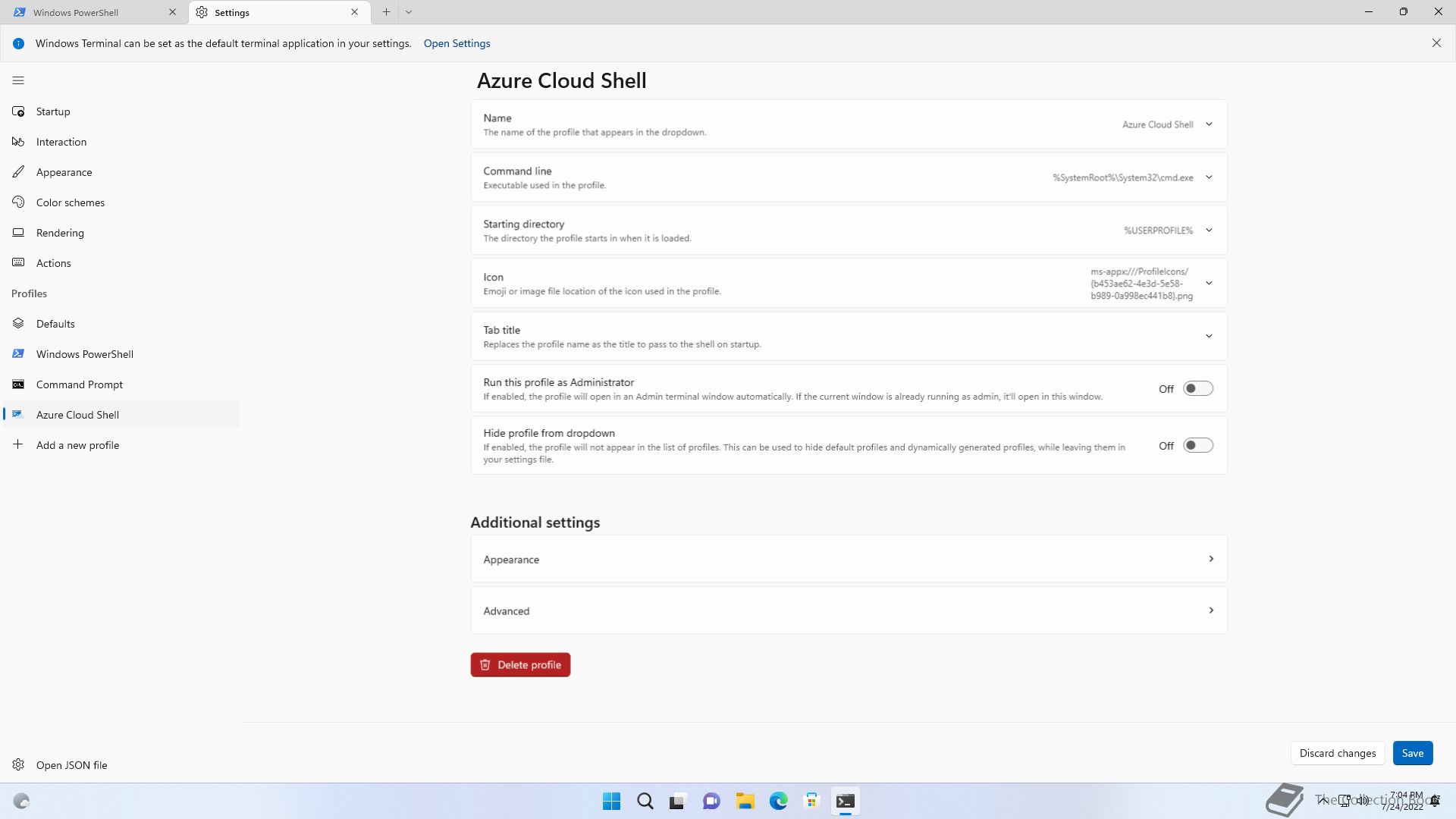The width and height of the screenshot is (1456, 819).
Task: Open Actions settings page
Action: point(121,263)
